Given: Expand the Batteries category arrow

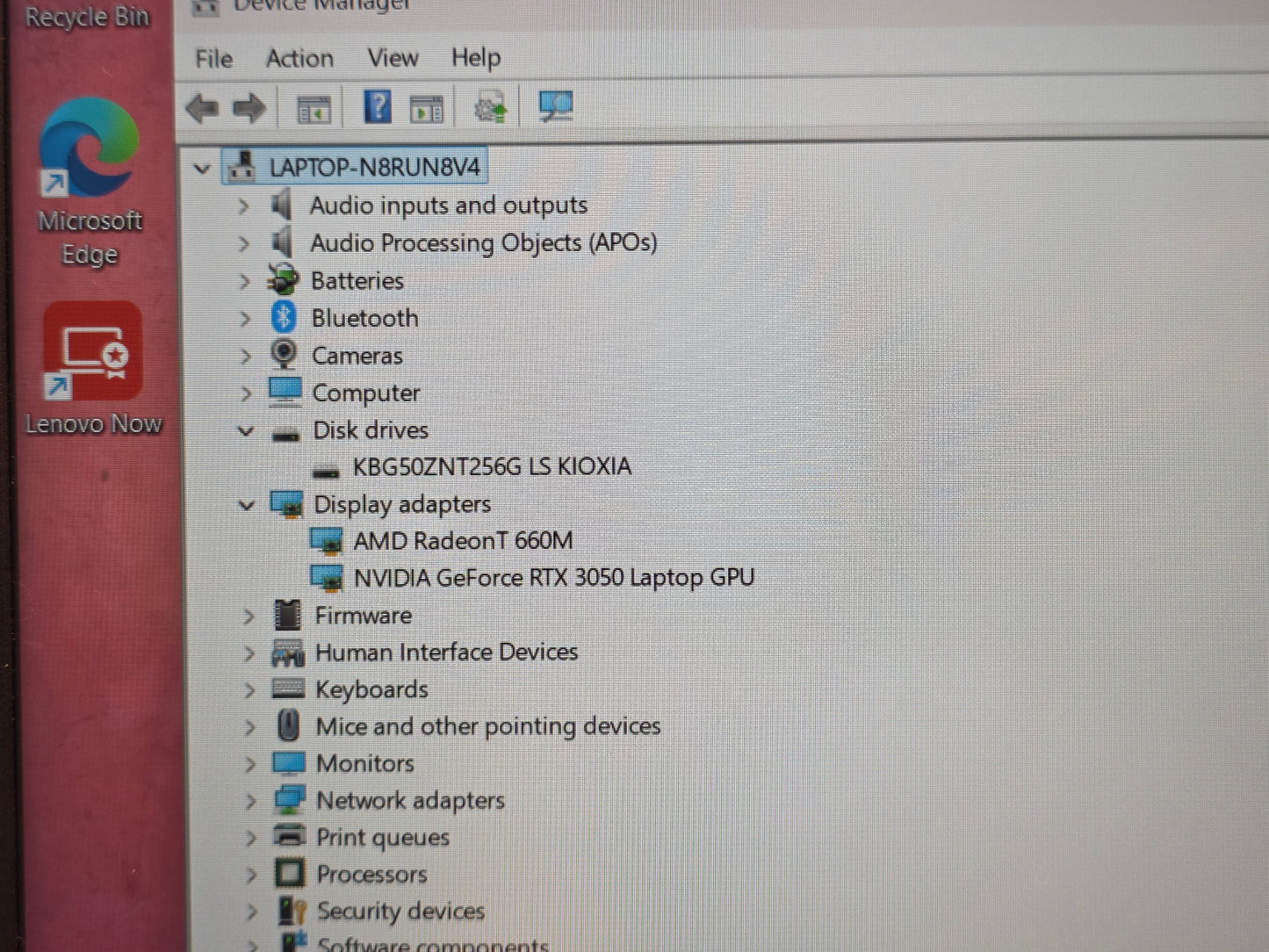Looking at the screenshot, I should tap(244, 281).
